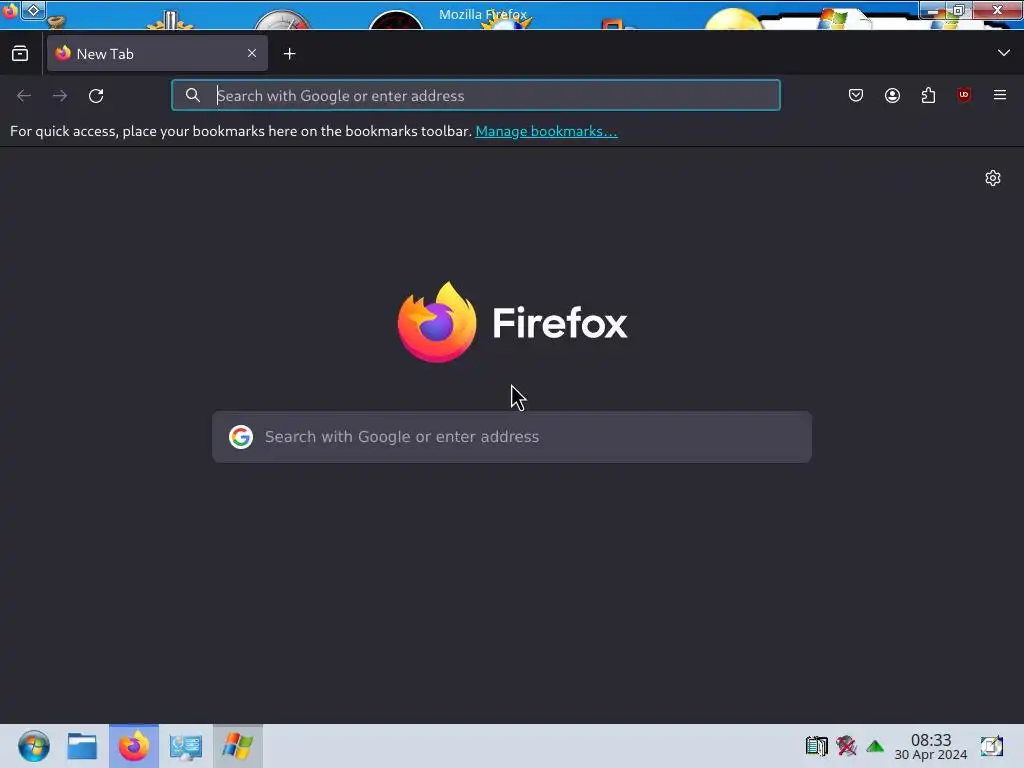Open the Firefox account menu
This screenshot has height=768, width=1024.
(892, 95)
